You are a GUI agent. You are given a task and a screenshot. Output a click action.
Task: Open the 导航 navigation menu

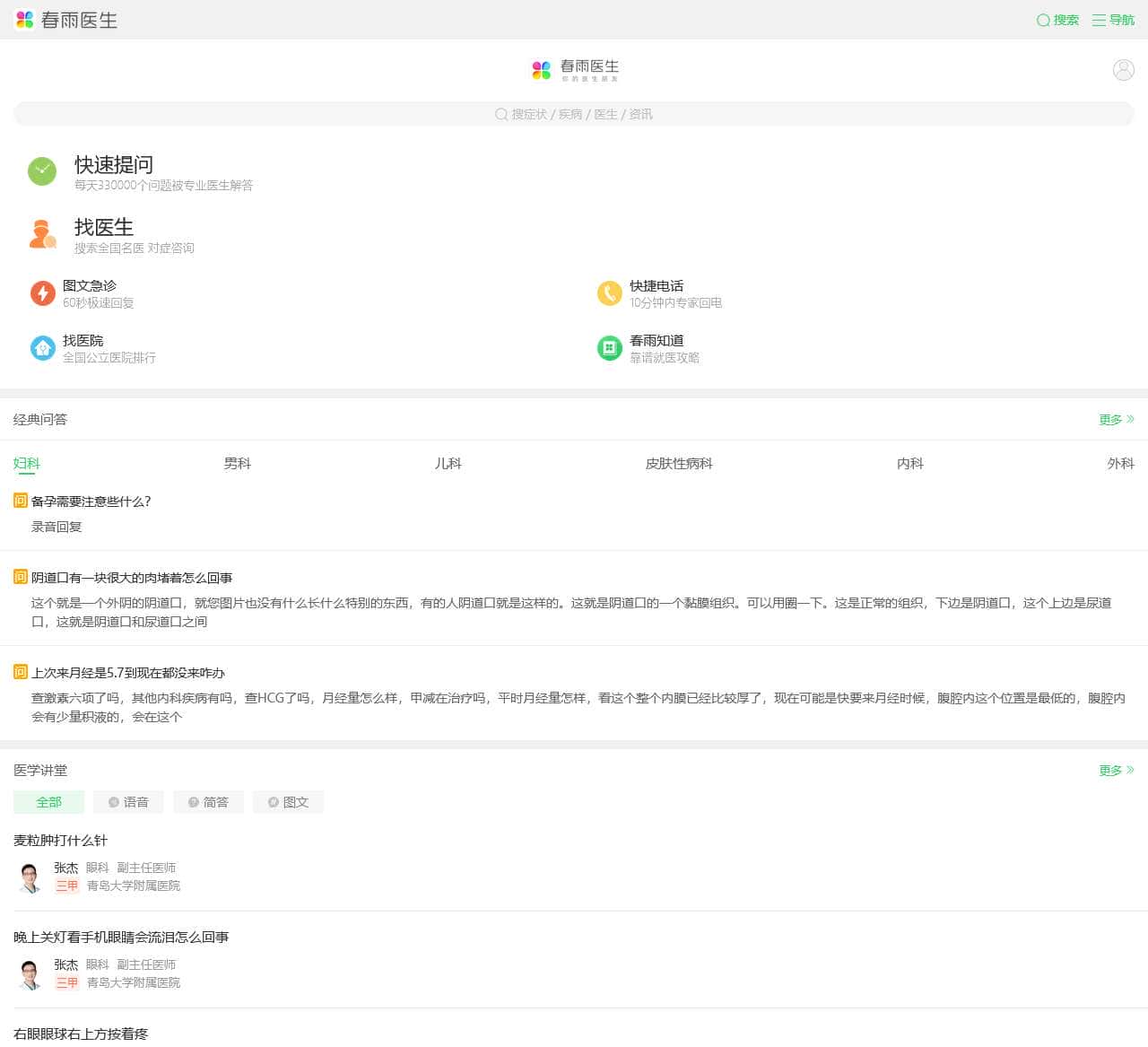(1113, 20)
